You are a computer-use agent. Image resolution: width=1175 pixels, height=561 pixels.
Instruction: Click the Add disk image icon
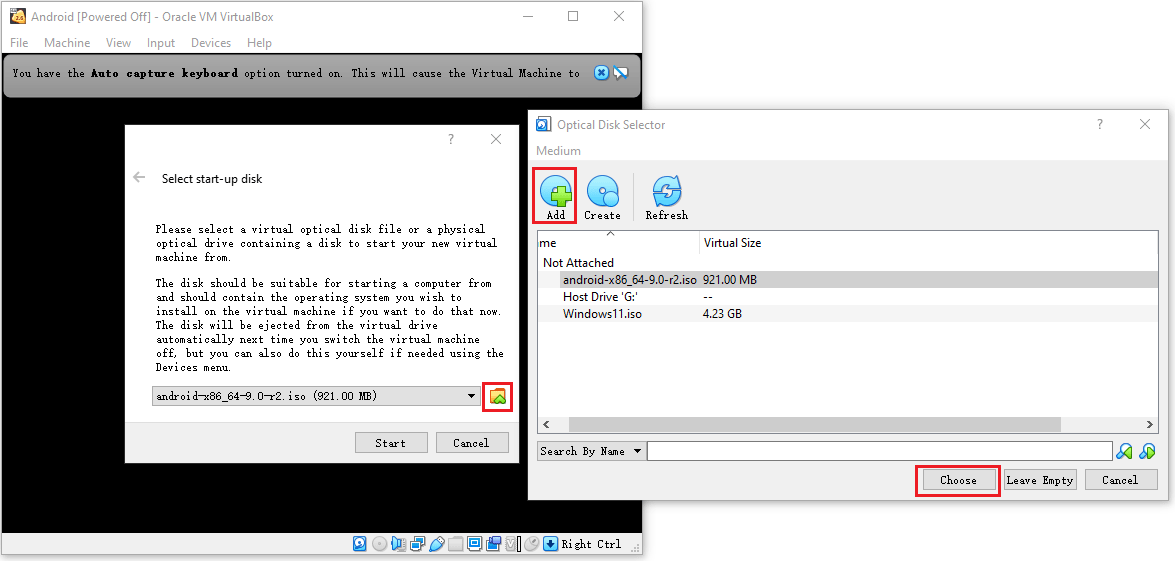coord(555,189)
